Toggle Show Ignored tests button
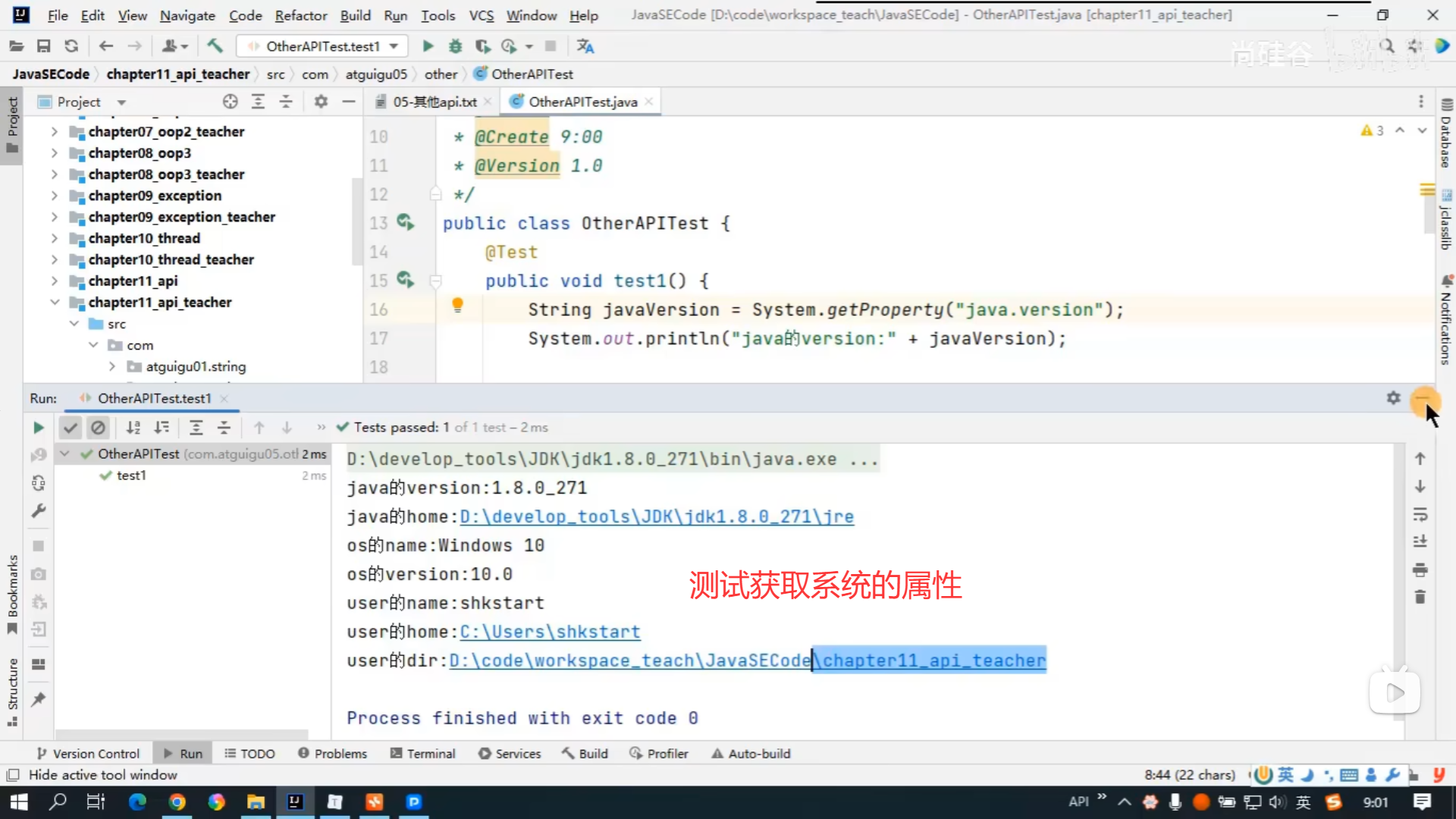Viewport: 1456px width, 819px height. [x=98, y=428]
